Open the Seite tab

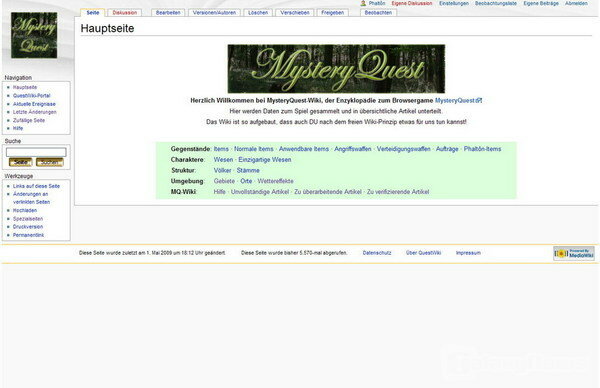point(93,13)
